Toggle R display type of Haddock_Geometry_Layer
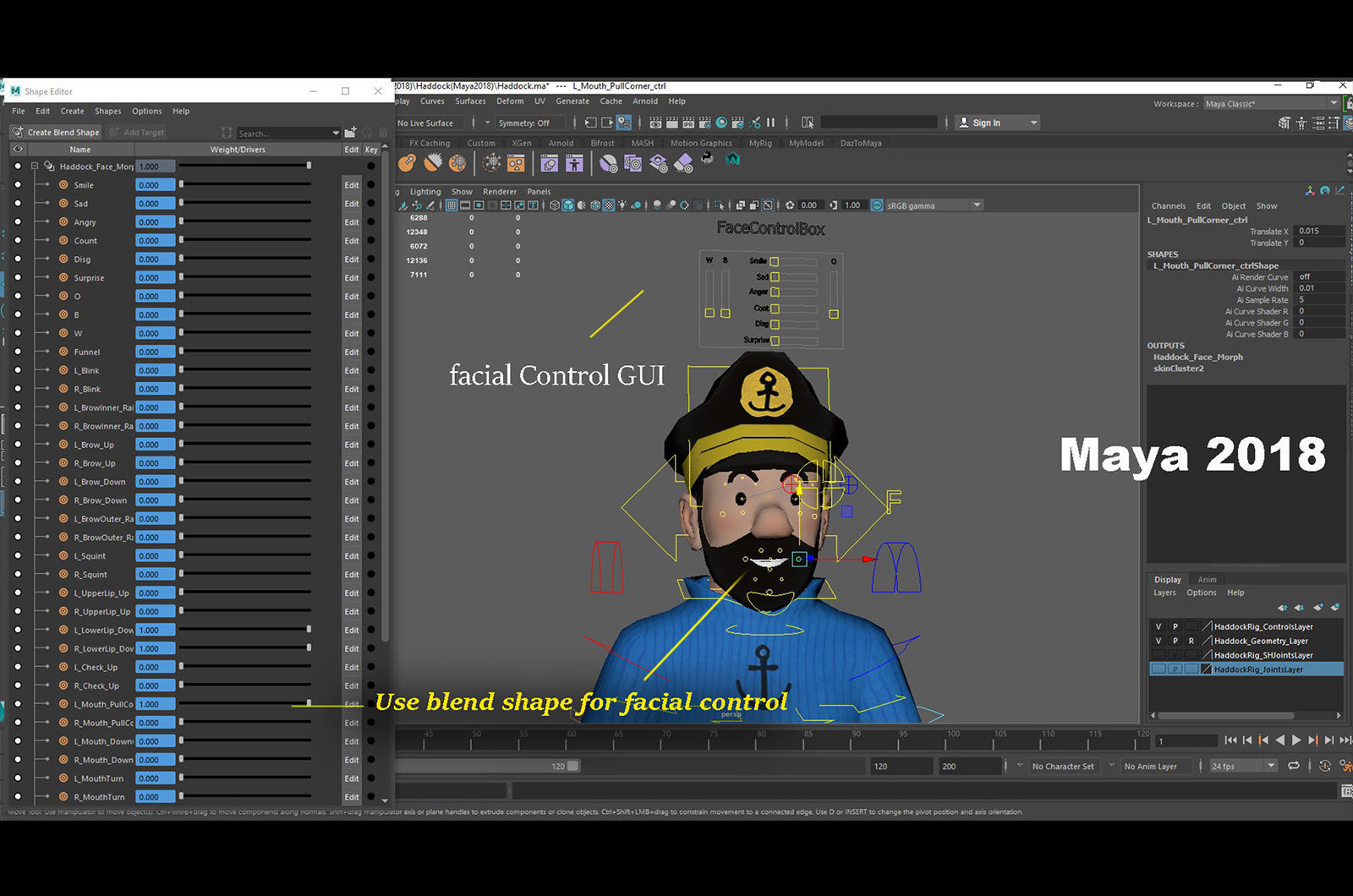This screenshot has height=896, width=1353. coord(1191,641)
